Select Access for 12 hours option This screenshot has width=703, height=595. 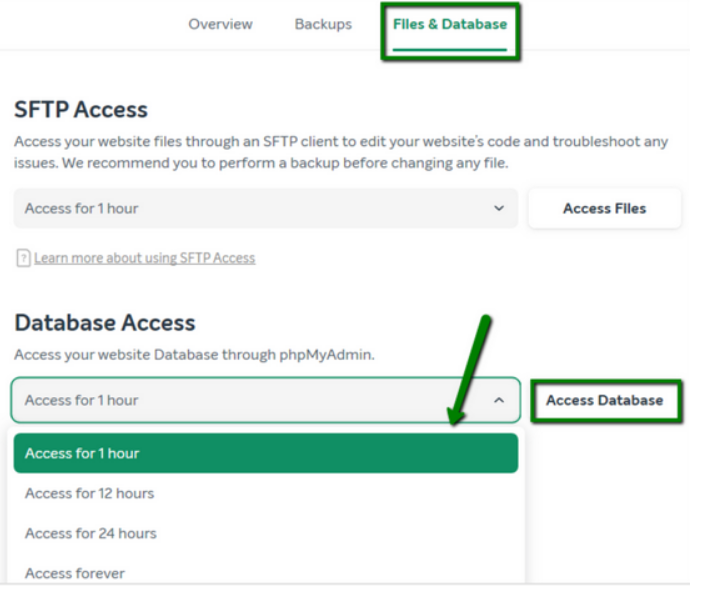(90, 493)
